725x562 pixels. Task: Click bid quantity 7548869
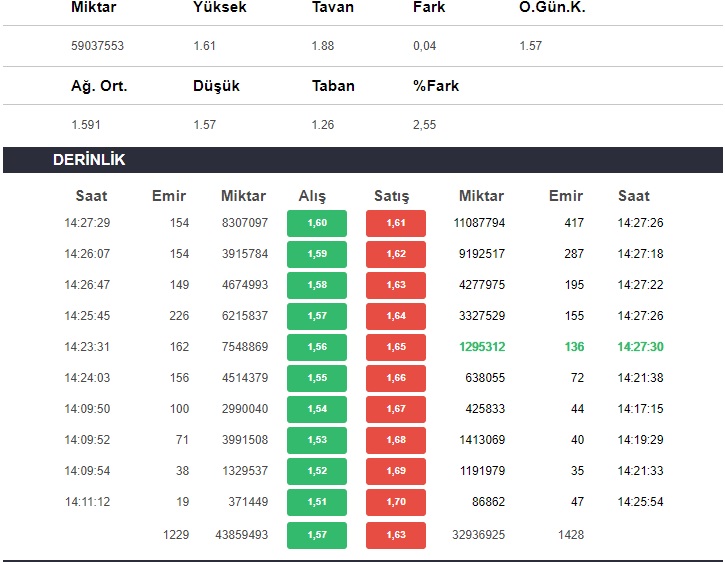pyautogui.click(x=245, y=347)
